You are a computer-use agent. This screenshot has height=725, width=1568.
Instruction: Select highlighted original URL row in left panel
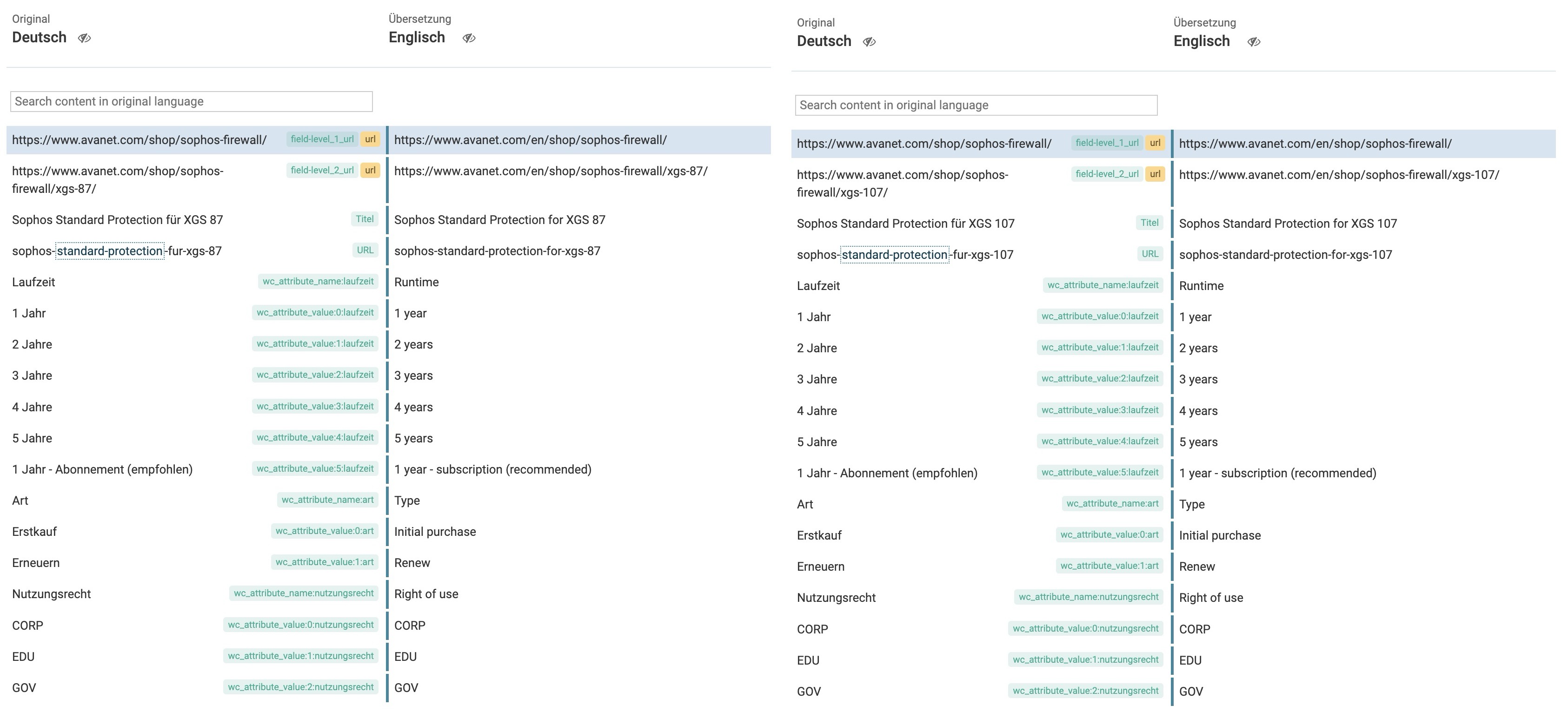(139, 140)
